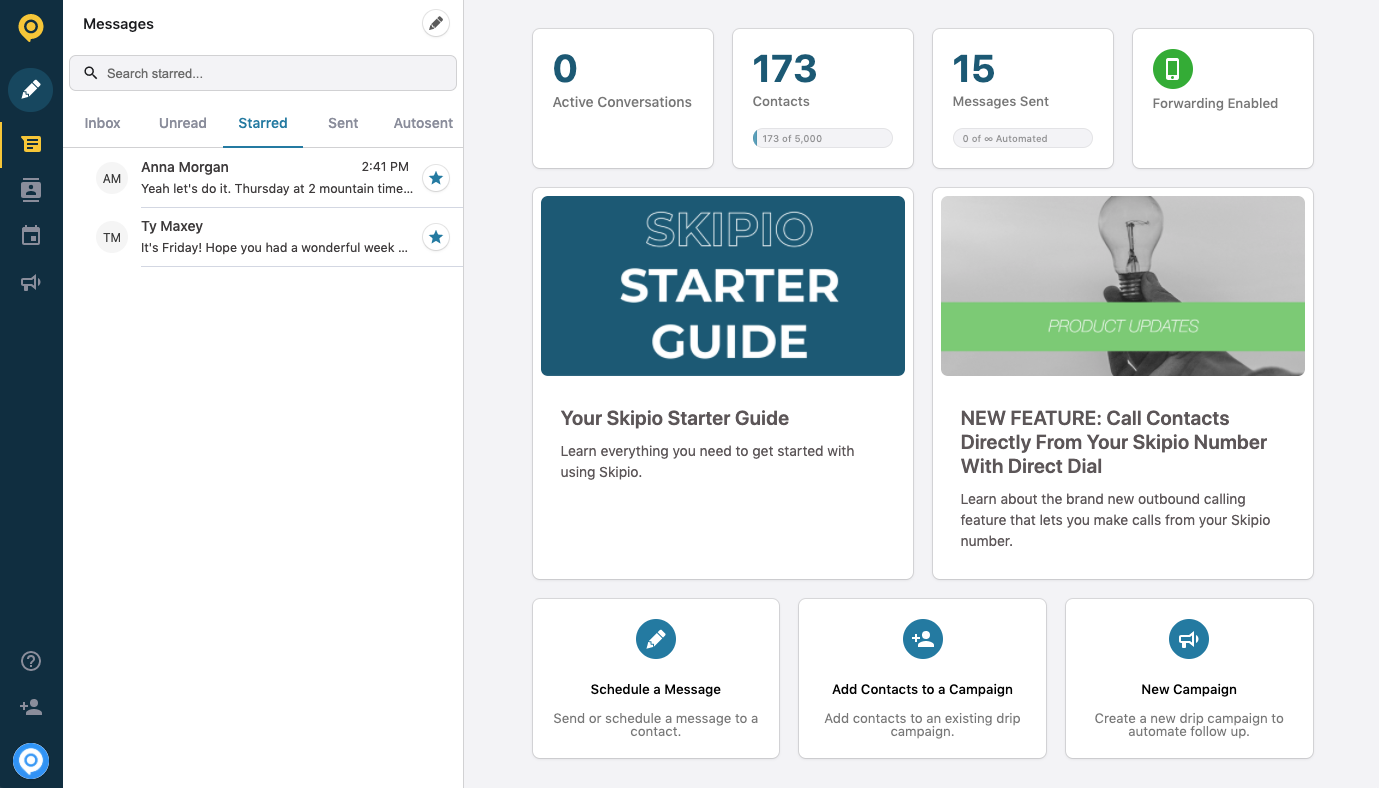Open the Calendar icon in the sidebar
The image size is (1379, 788).
(30, 234)
